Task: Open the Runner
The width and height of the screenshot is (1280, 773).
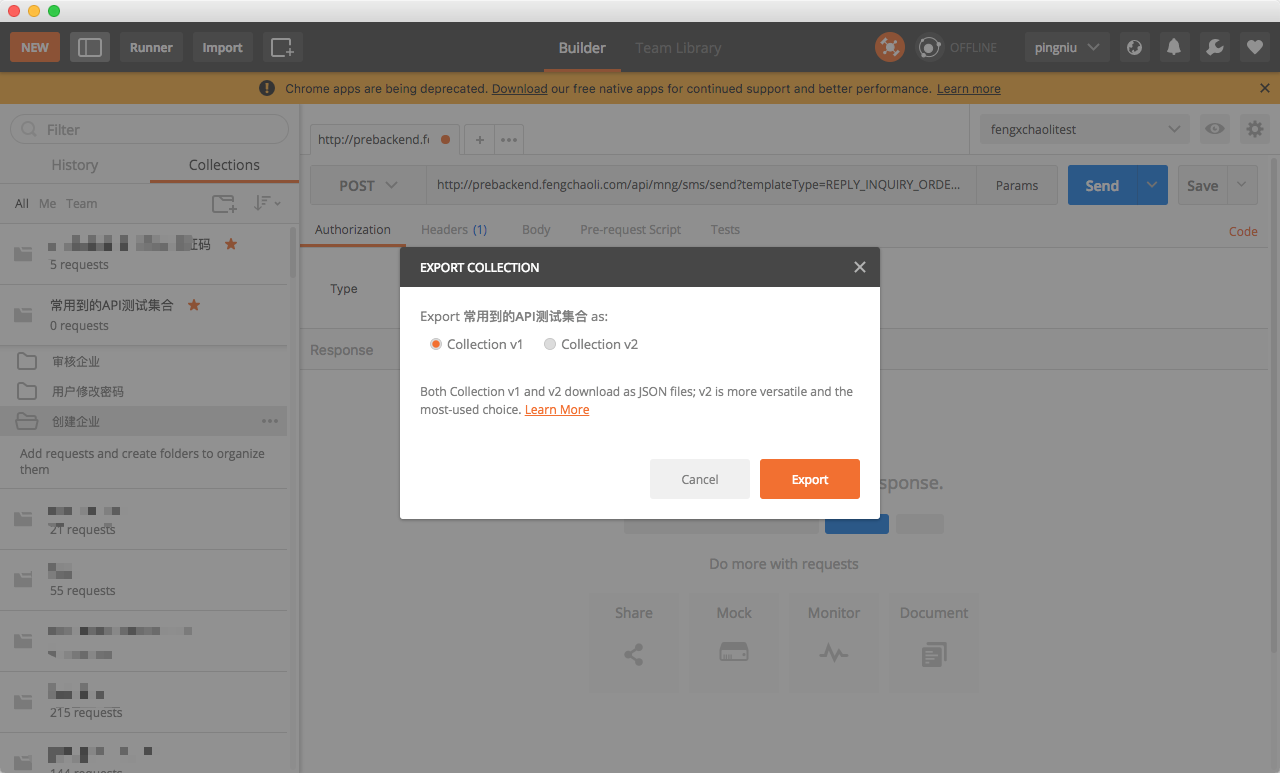Action: pos(151,47)
